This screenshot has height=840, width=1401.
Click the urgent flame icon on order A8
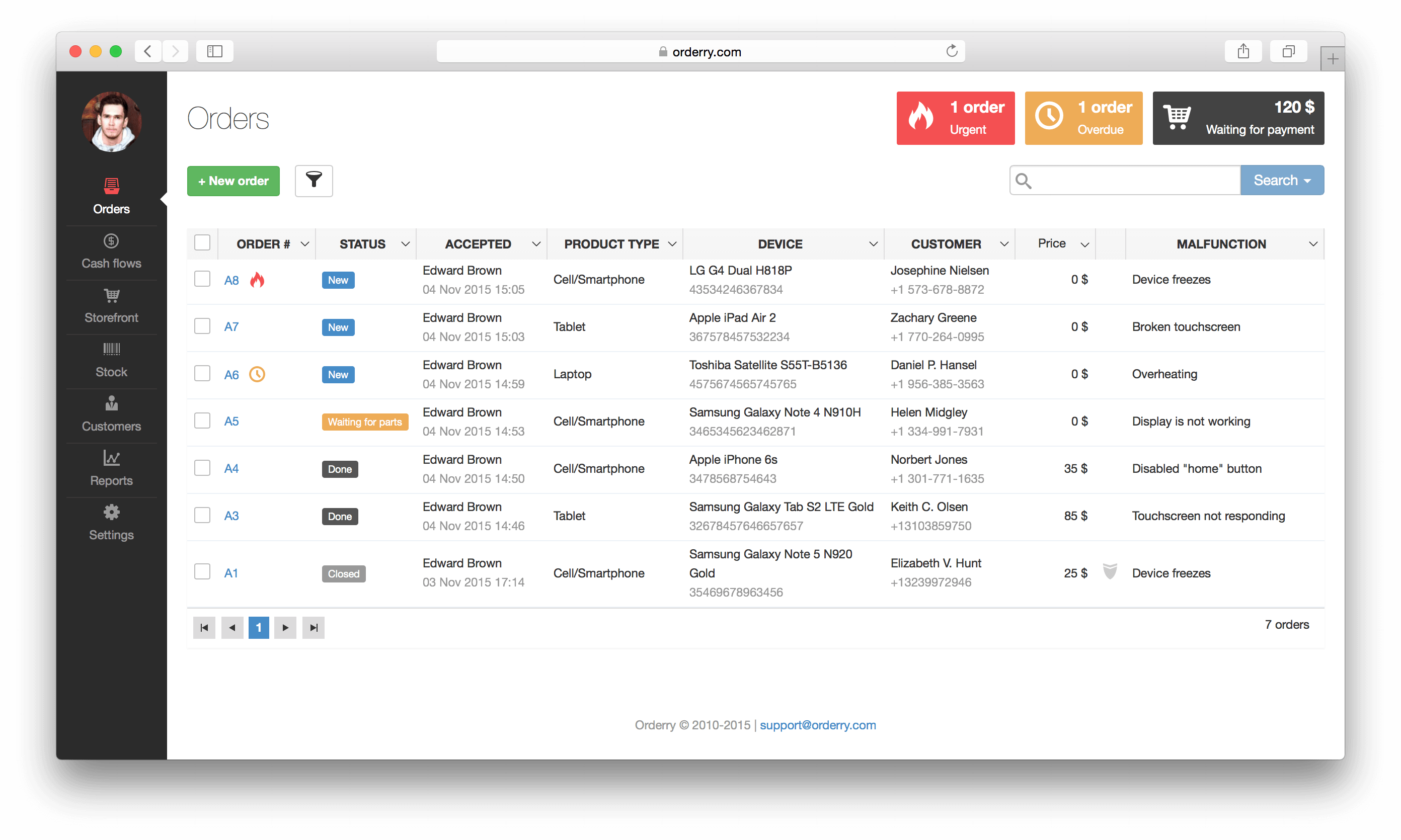[258, 280]
